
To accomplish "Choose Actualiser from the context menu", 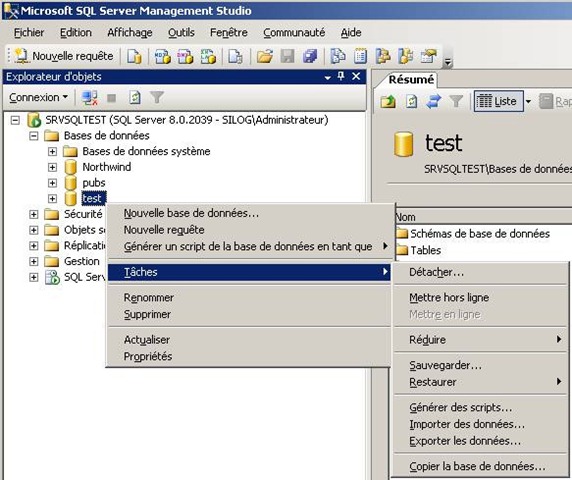I will tap(249, 340).
